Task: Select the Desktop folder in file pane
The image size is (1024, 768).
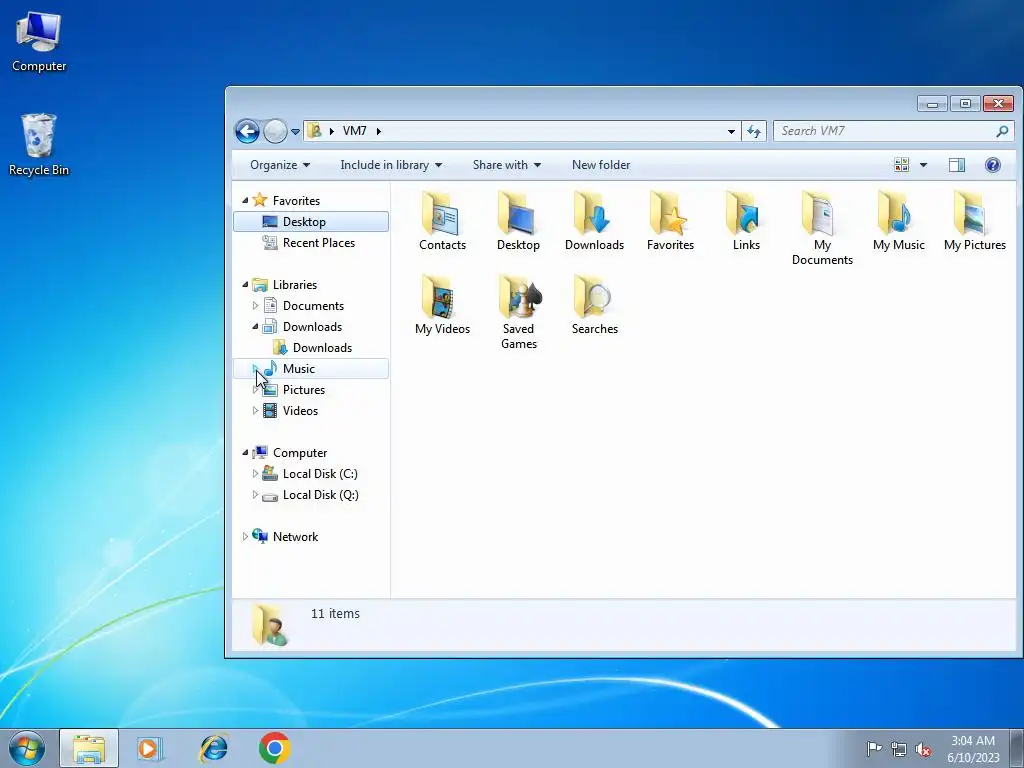Action: [x=518, y=214]
